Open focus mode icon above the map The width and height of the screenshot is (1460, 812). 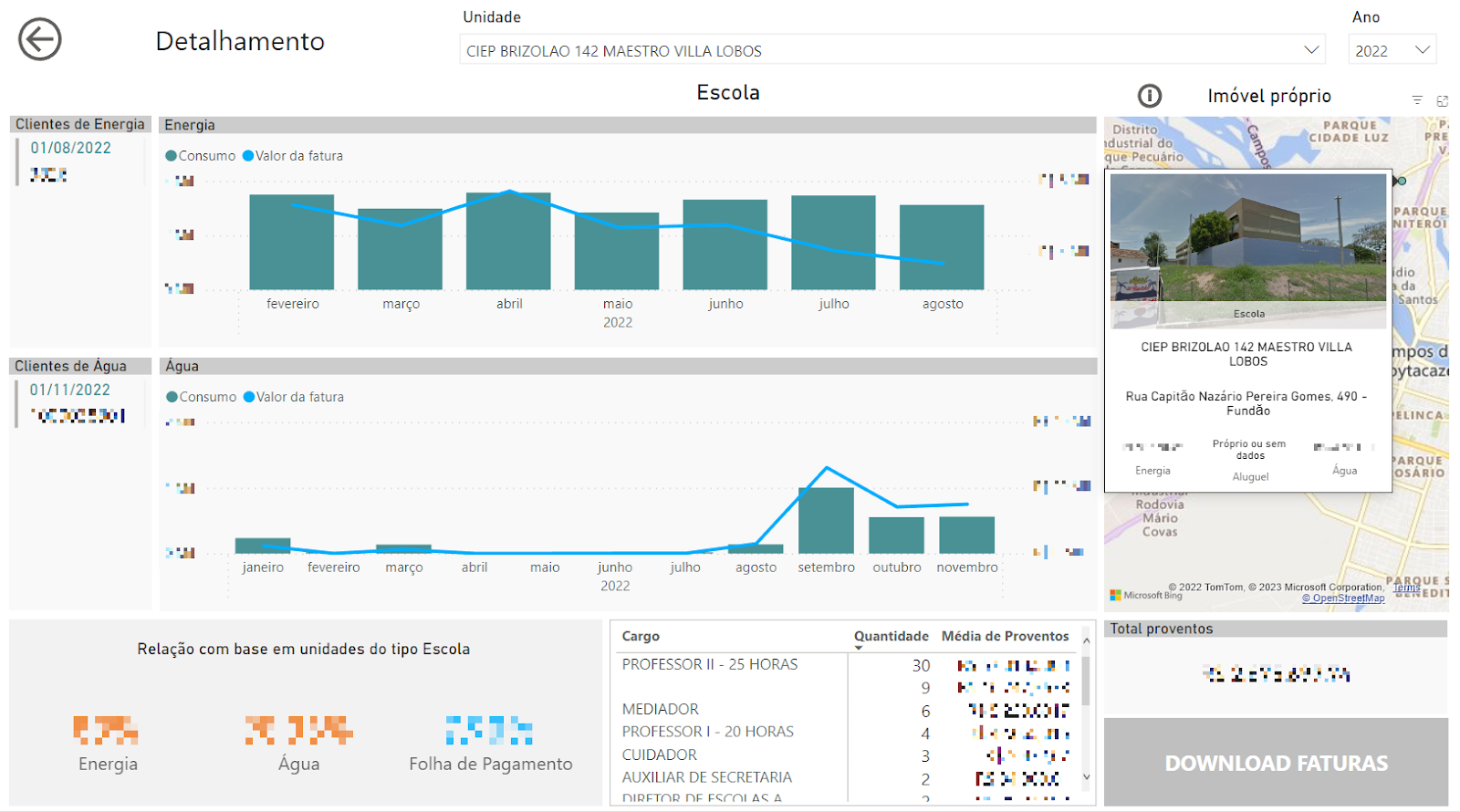pyautogui.click(x=1442, y=100)
